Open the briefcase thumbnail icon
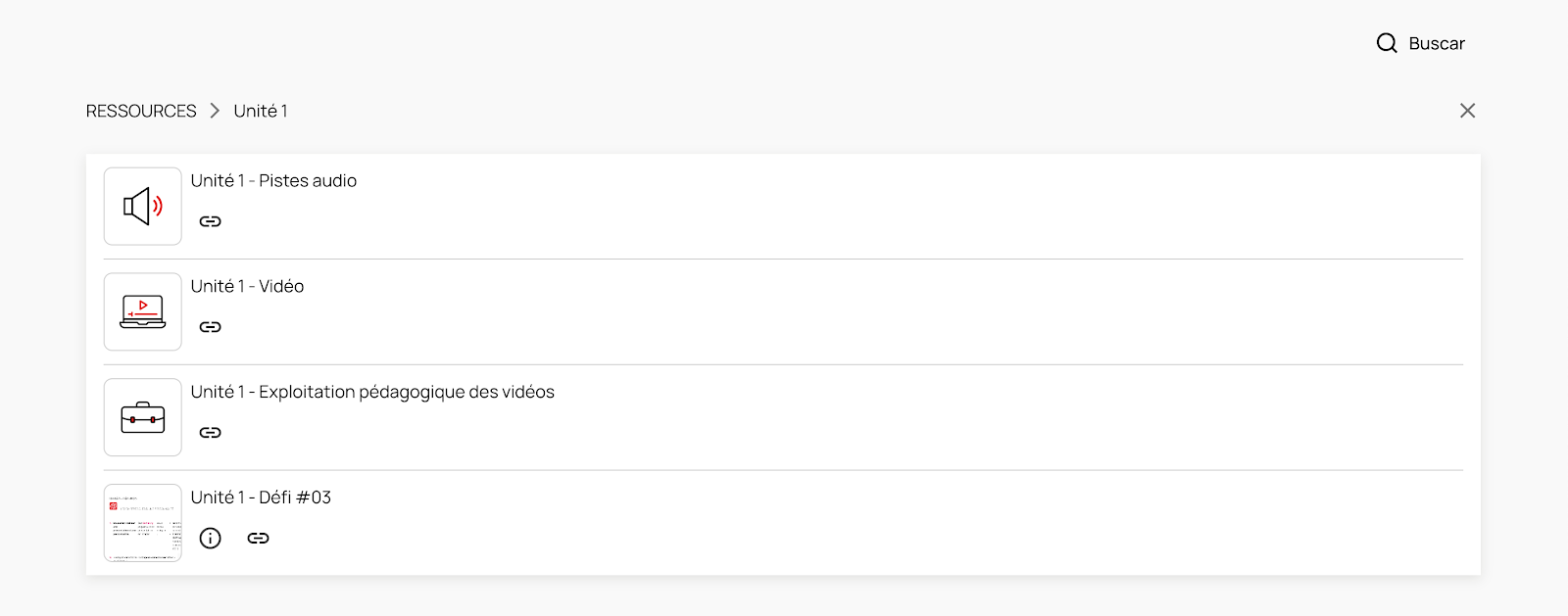The width and height of the screenshot is (1568, 616). pyautogui.click(x=143, y=418)
